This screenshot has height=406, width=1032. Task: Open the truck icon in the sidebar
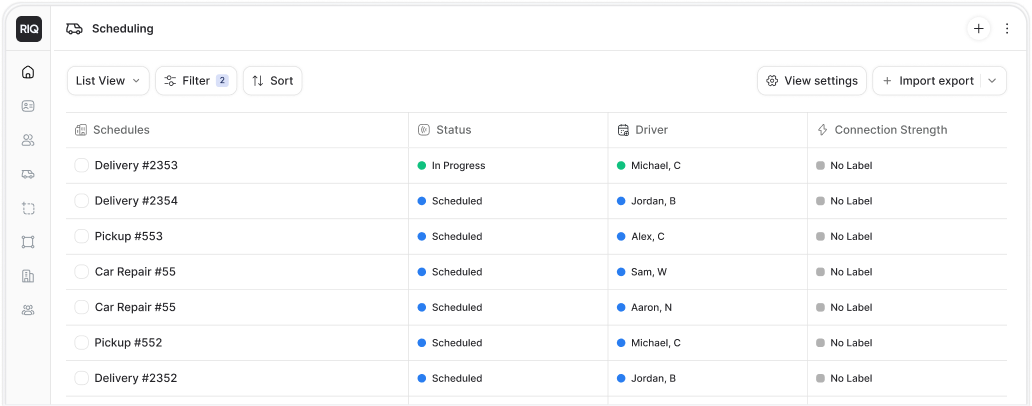[28, 174]
